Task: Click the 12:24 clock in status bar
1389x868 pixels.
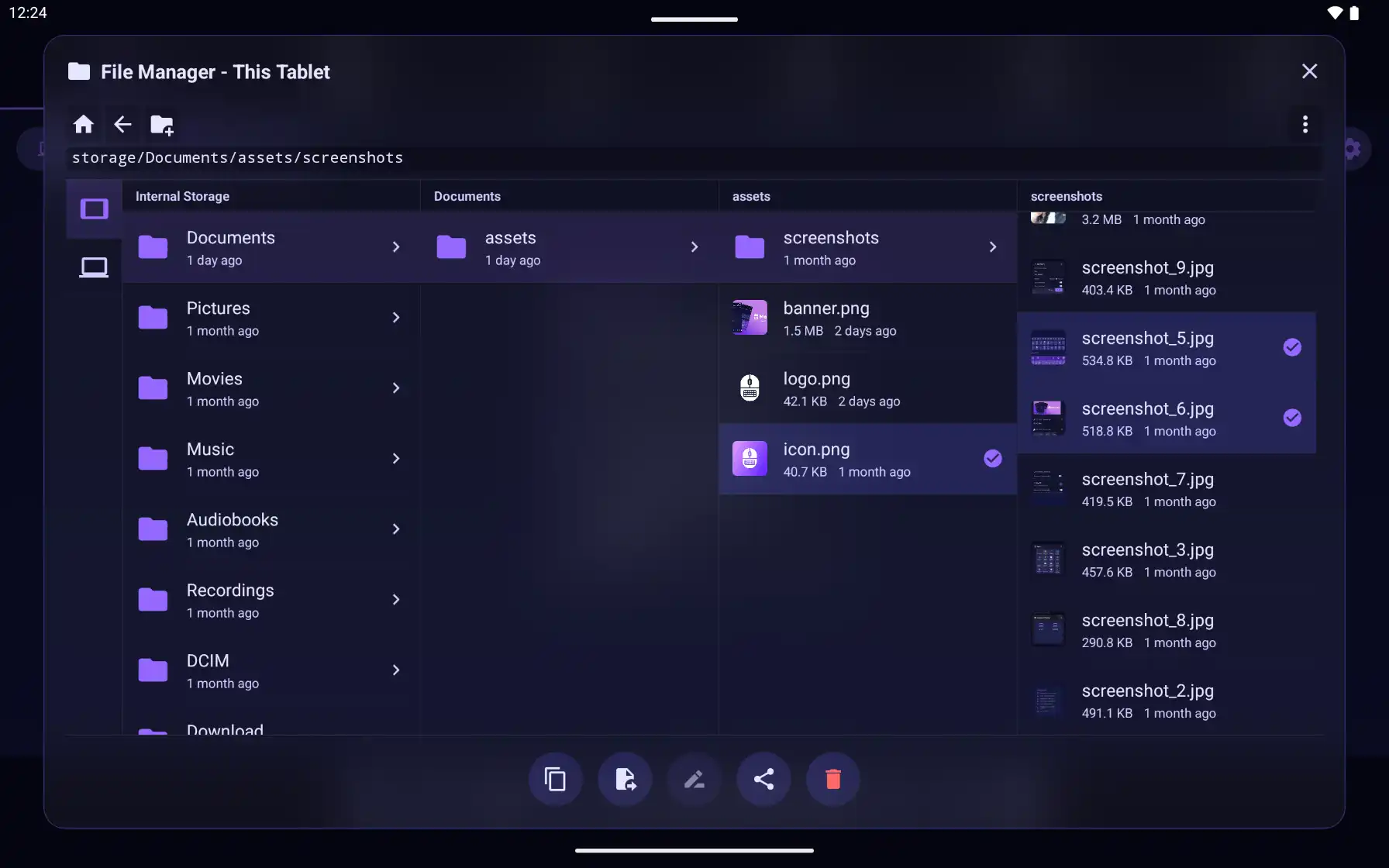Action: pyautogui.click(x=28, y=12)
